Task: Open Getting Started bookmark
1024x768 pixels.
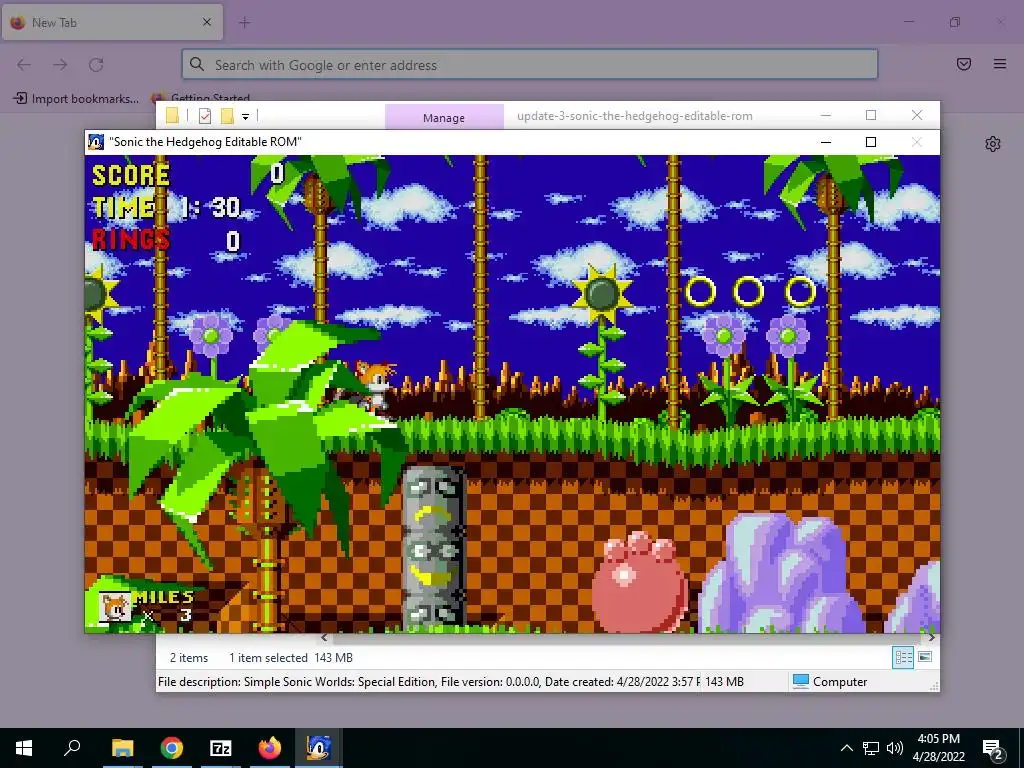Action: (x=201, y=98)
